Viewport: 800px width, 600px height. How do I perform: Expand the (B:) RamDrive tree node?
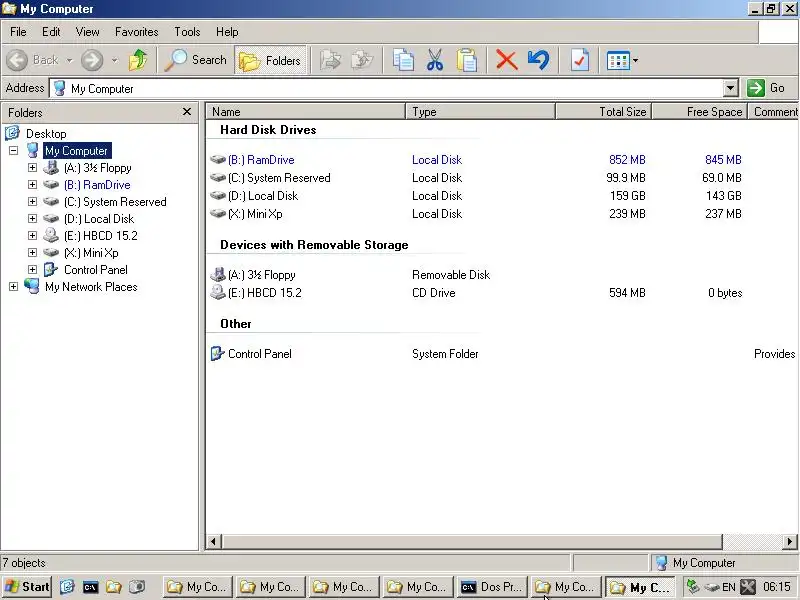(x=32, y=184)
